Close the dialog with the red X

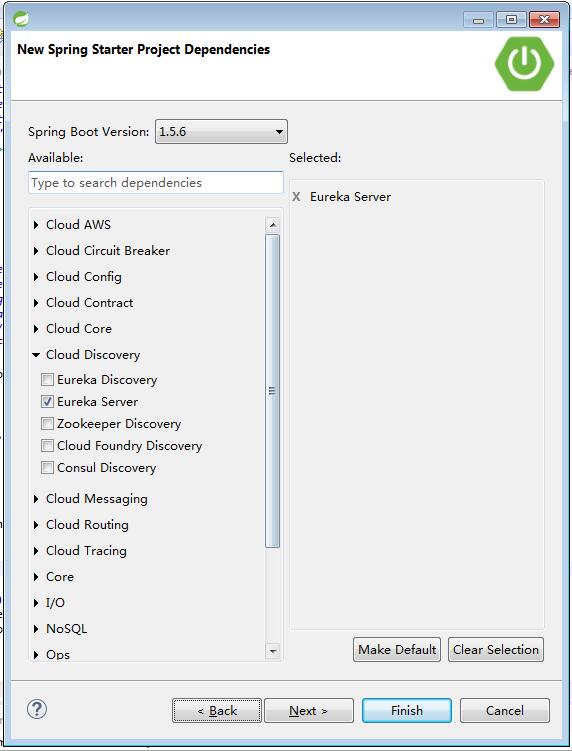[544, 20]
